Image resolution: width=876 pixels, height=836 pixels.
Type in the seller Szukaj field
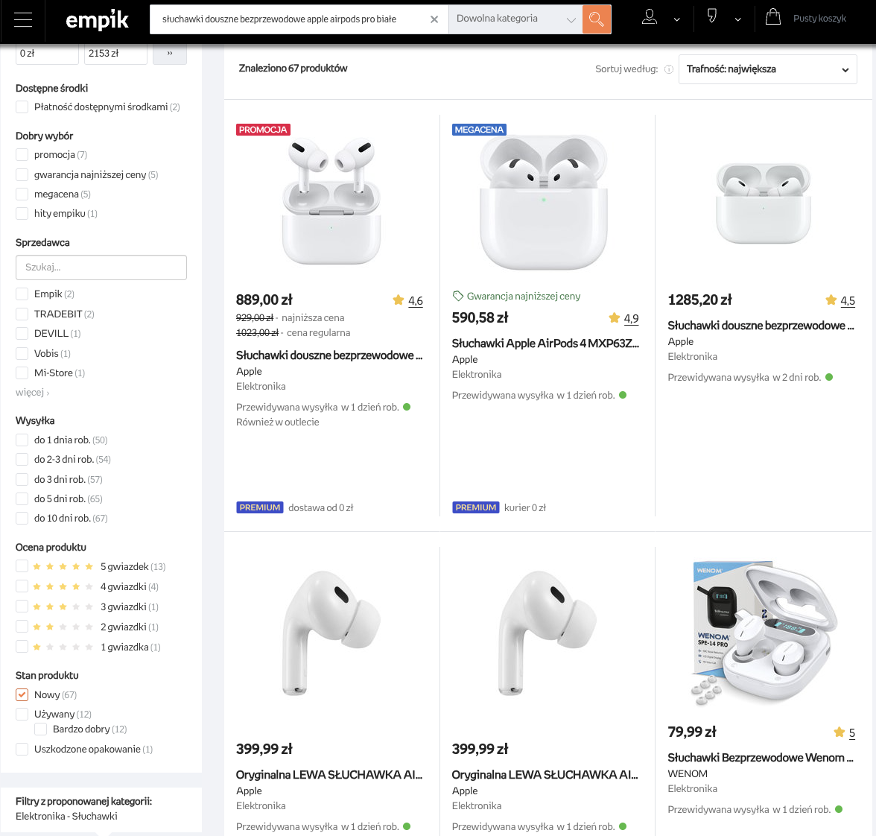(x=101, y=268)
